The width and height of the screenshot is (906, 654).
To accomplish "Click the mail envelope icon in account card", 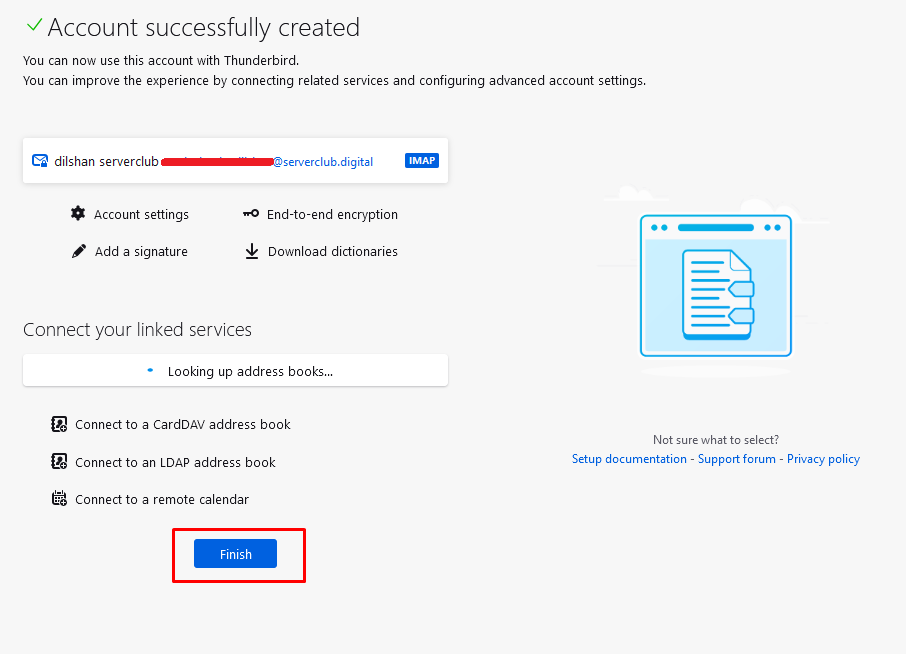I will [x=40, y=161].
